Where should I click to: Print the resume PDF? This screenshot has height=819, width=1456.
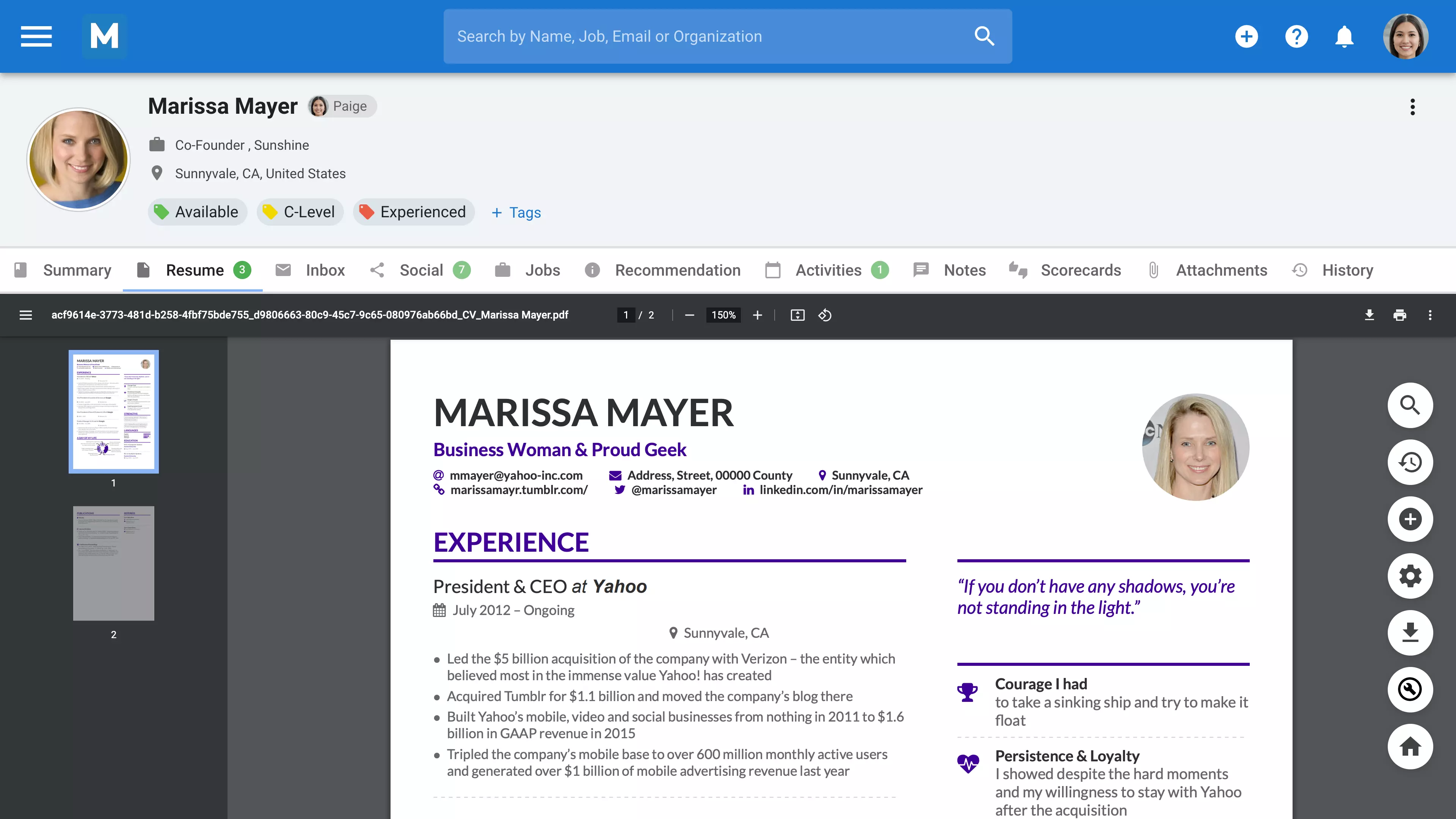click(x=1400, y=315)
